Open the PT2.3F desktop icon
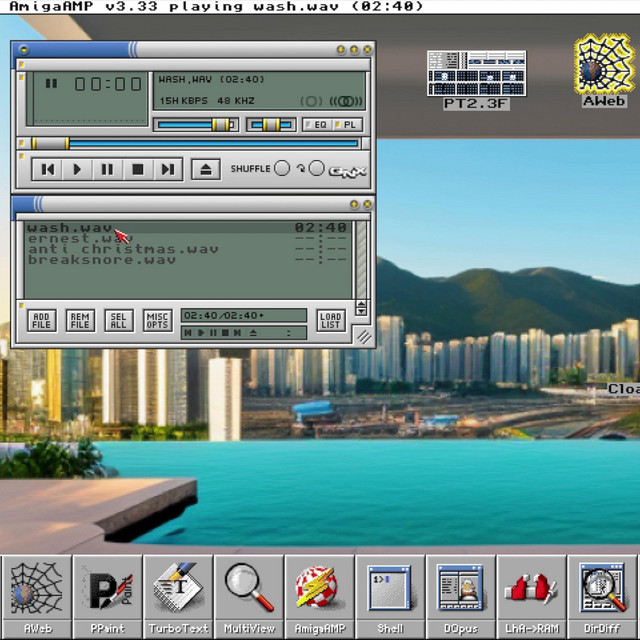 pyautogui.click(x=476, y=79)
